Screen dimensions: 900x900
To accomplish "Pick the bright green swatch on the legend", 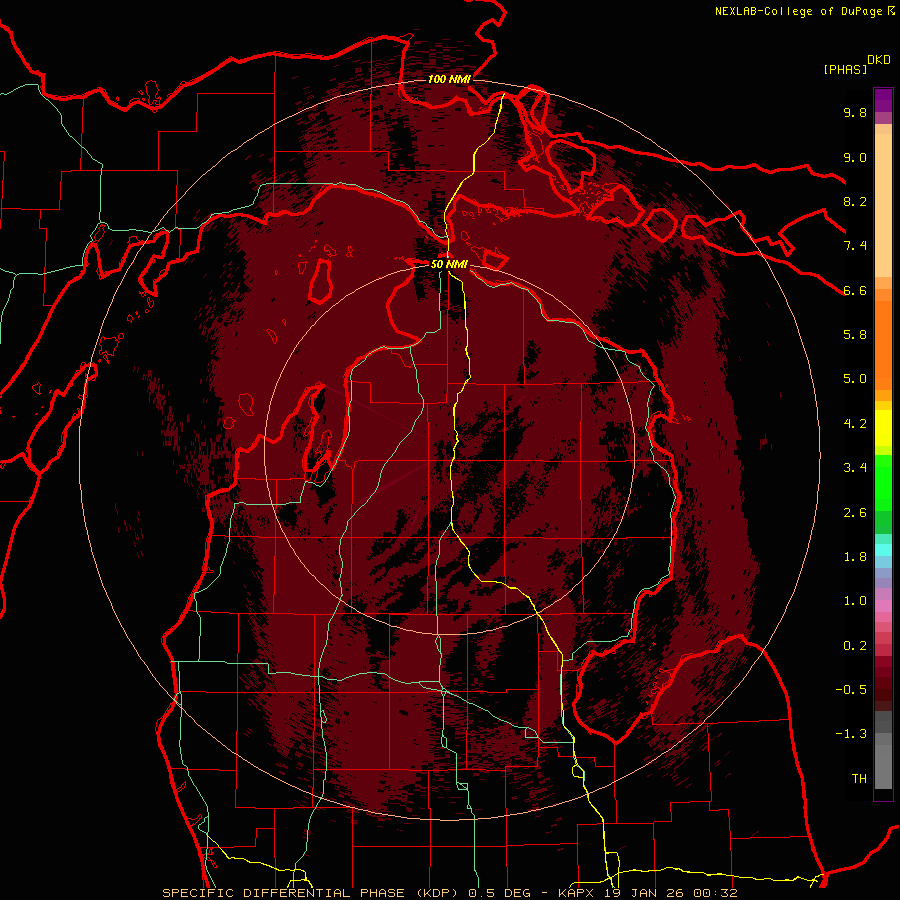I will click(x=883, y=482).
